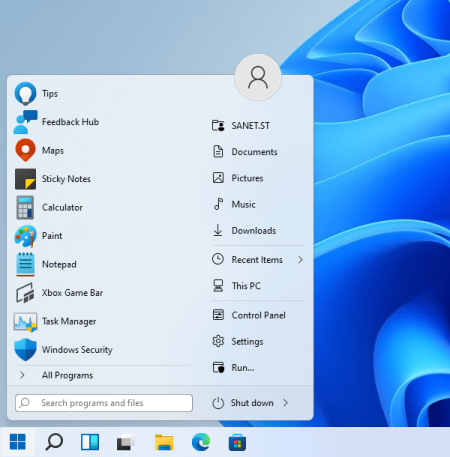The height and width of the screenshot is (457, 450).
Task: Open Notepad icon
Action: 25,264
